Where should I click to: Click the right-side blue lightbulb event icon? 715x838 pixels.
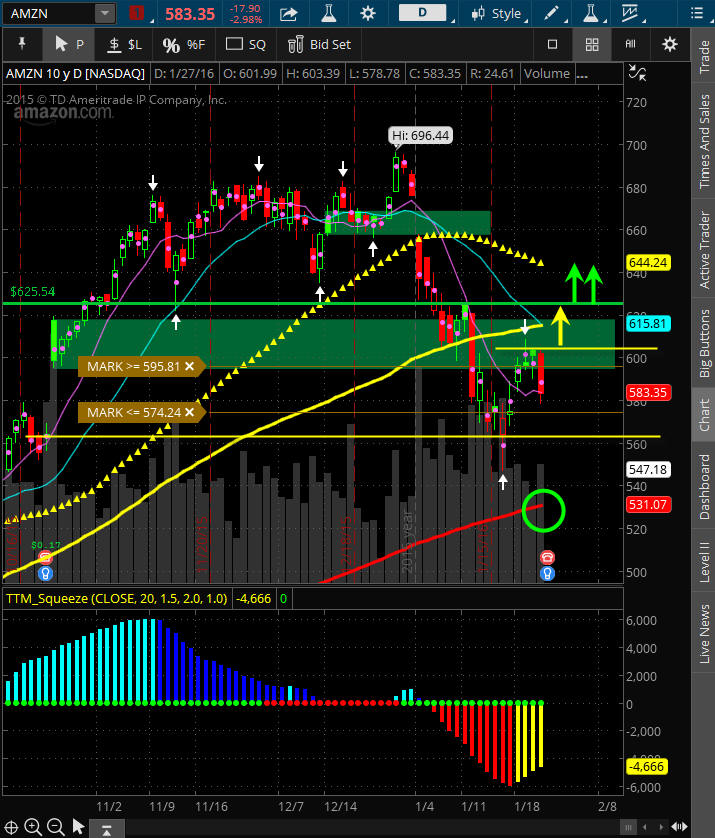pyautogui.click(x=547, y=573)
